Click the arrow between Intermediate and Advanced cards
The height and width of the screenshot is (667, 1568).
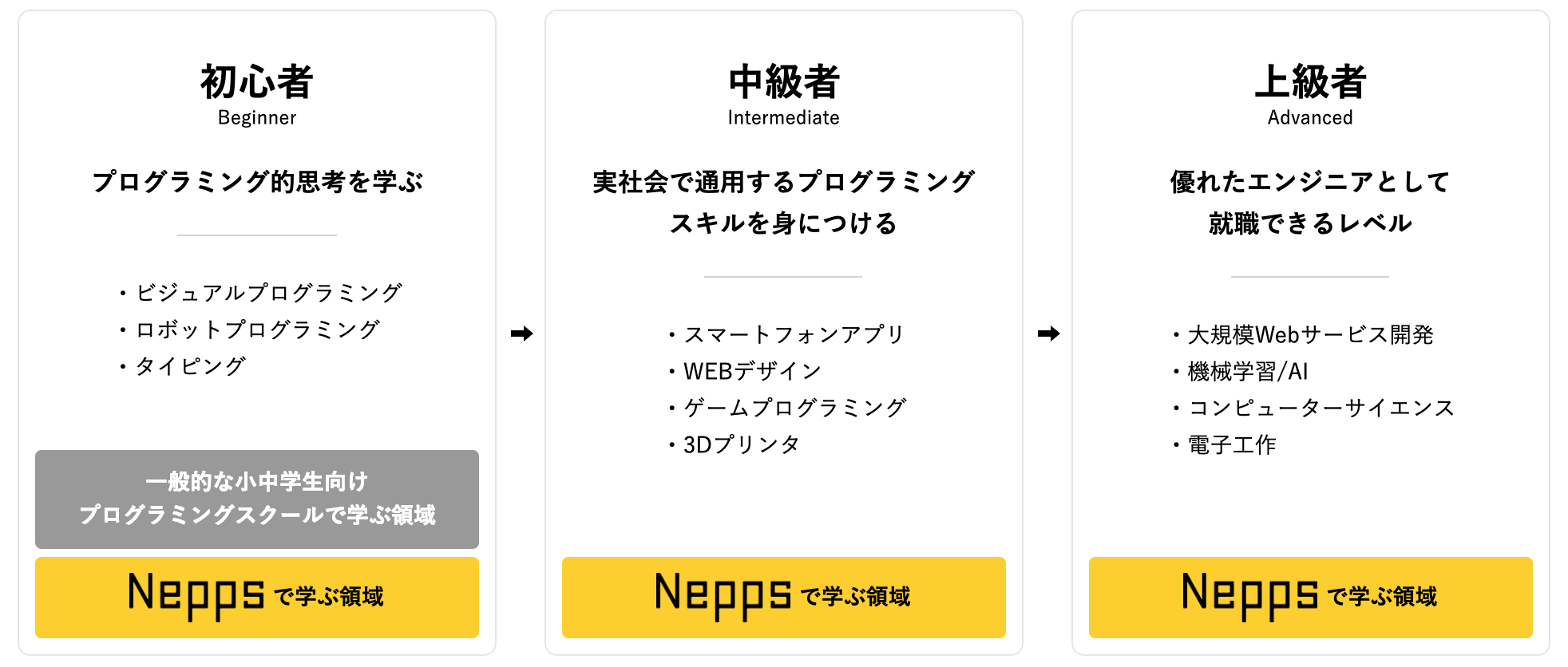click(1048, 333)
